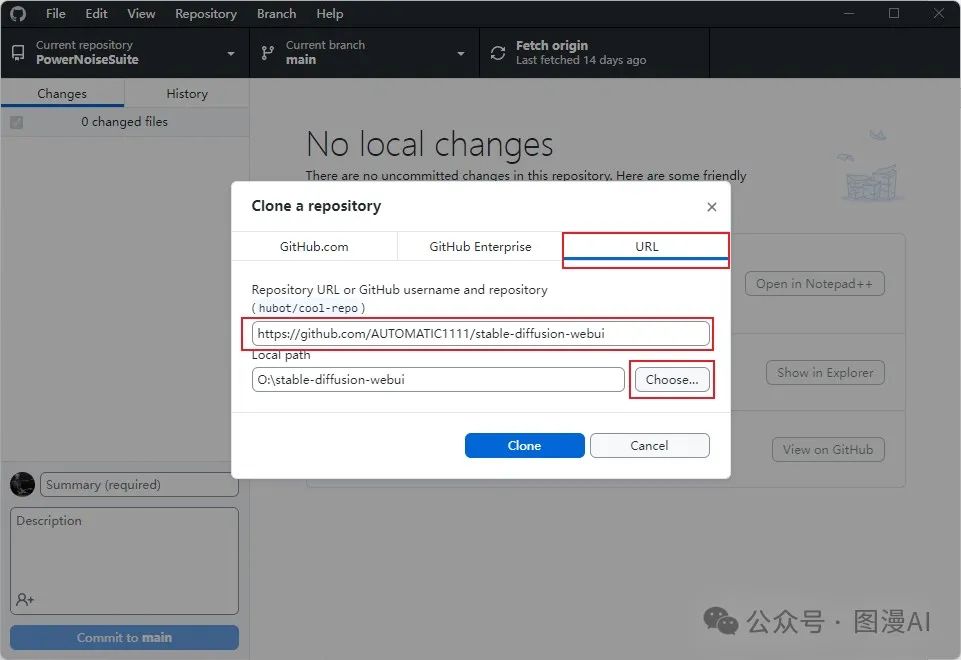Viewport: 961px width, 660px height.
Task: Close the Clone a repository dialog
Action: point(712,207)
